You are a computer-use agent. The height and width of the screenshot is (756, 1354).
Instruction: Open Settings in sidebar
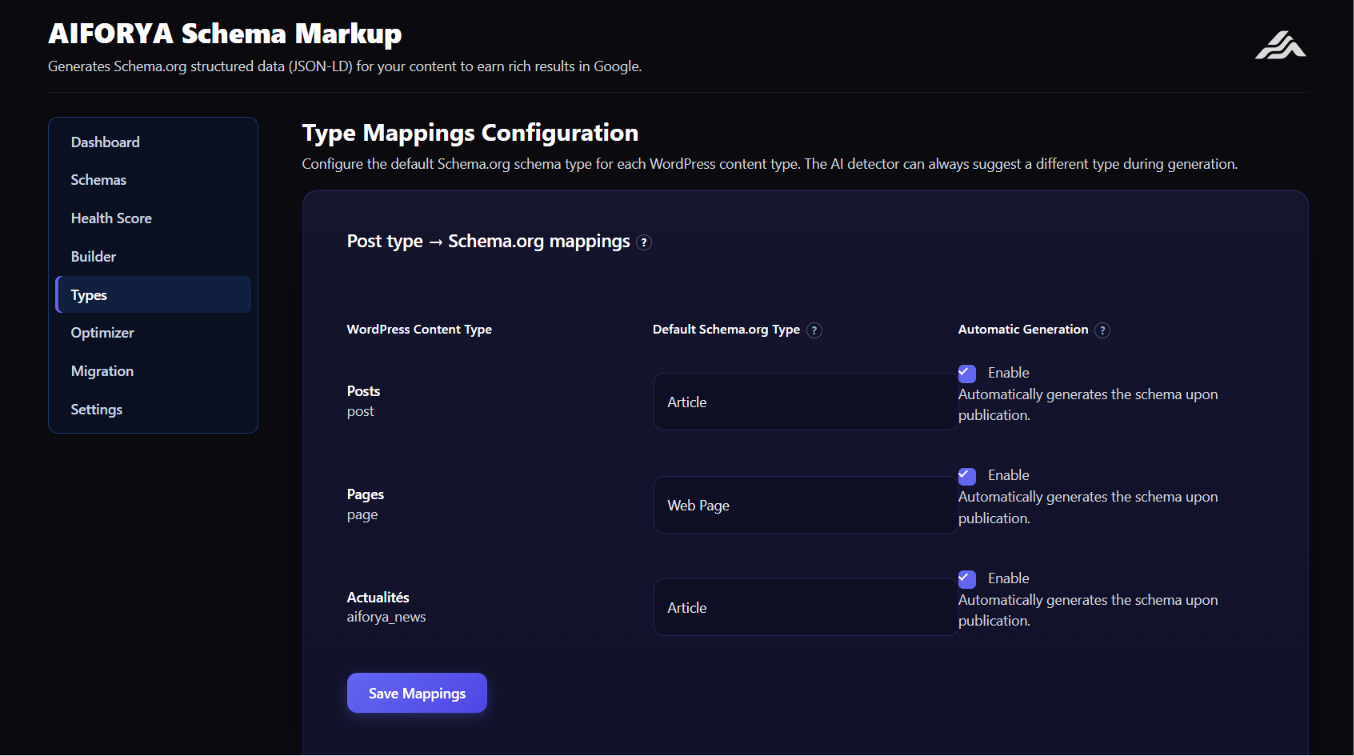(153, 410)
